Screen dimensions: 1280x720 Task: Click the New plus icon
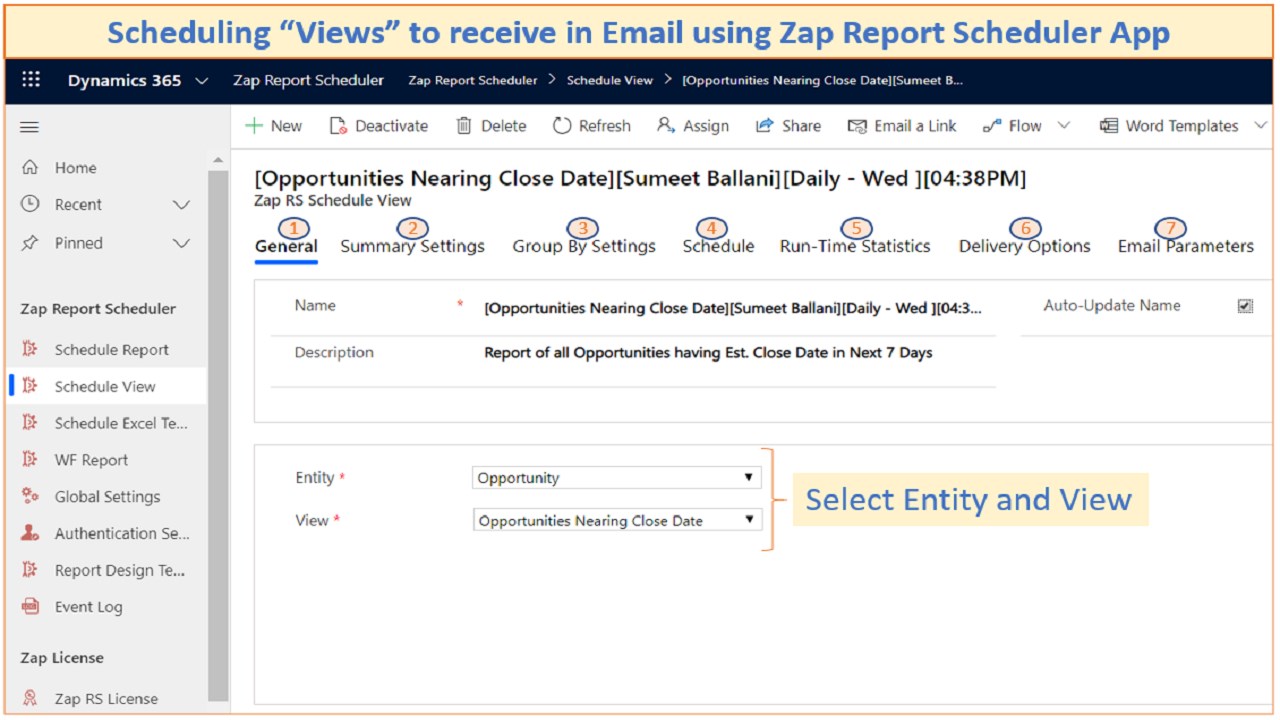pyautogui.click(x=254, y=125)
